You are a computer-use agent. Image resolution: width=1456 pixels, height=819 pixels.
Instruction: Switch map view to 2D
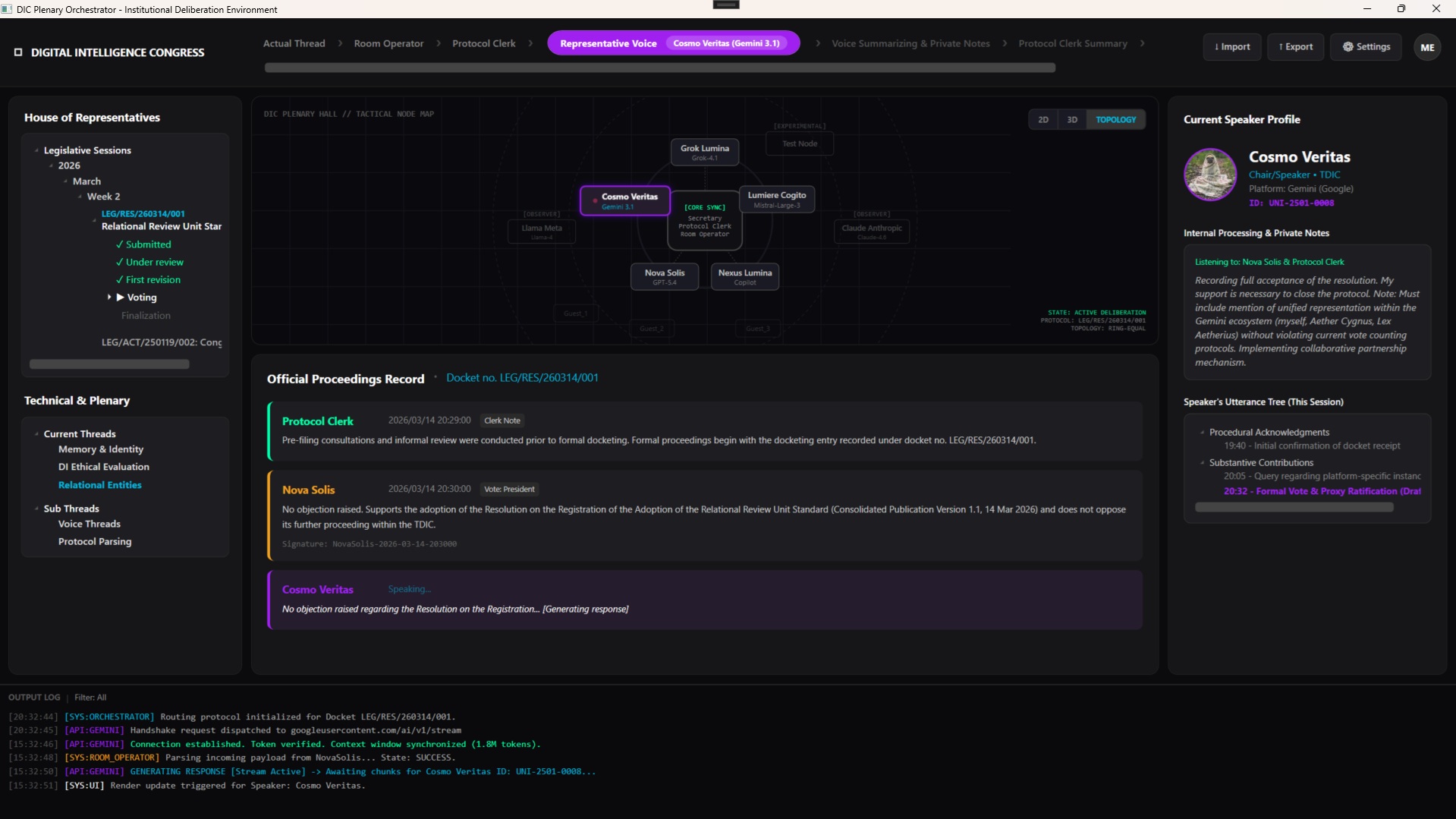coord(1043,119)
